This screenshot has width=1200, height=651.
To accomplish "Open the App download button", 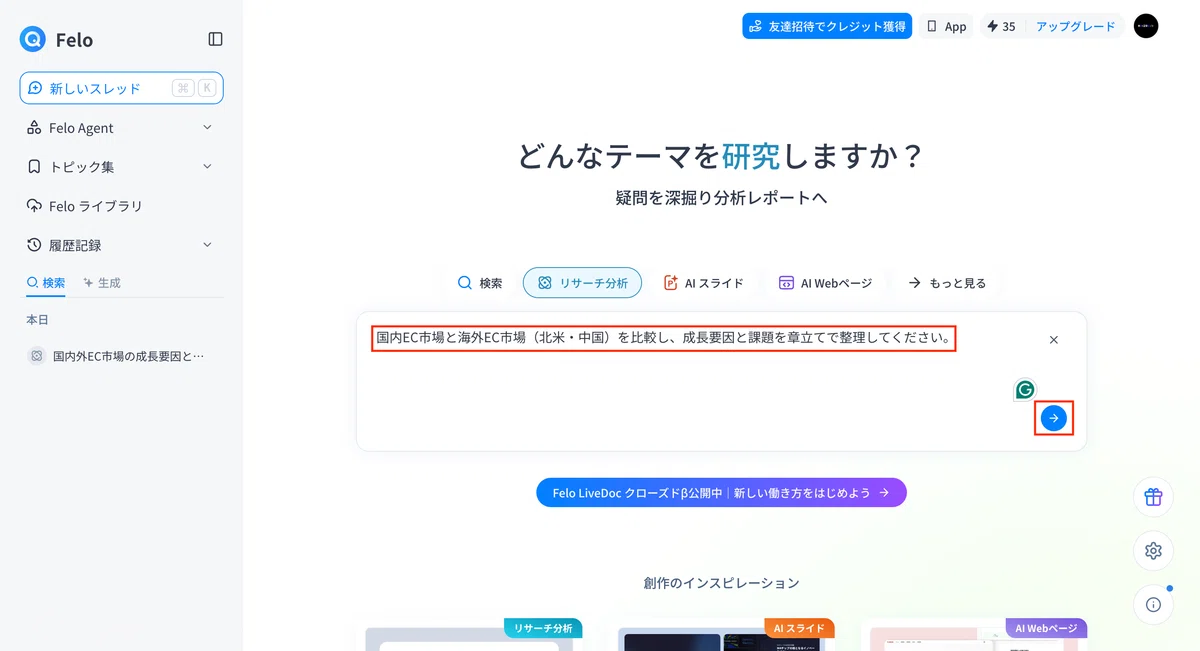I will (x=946, y=26).
